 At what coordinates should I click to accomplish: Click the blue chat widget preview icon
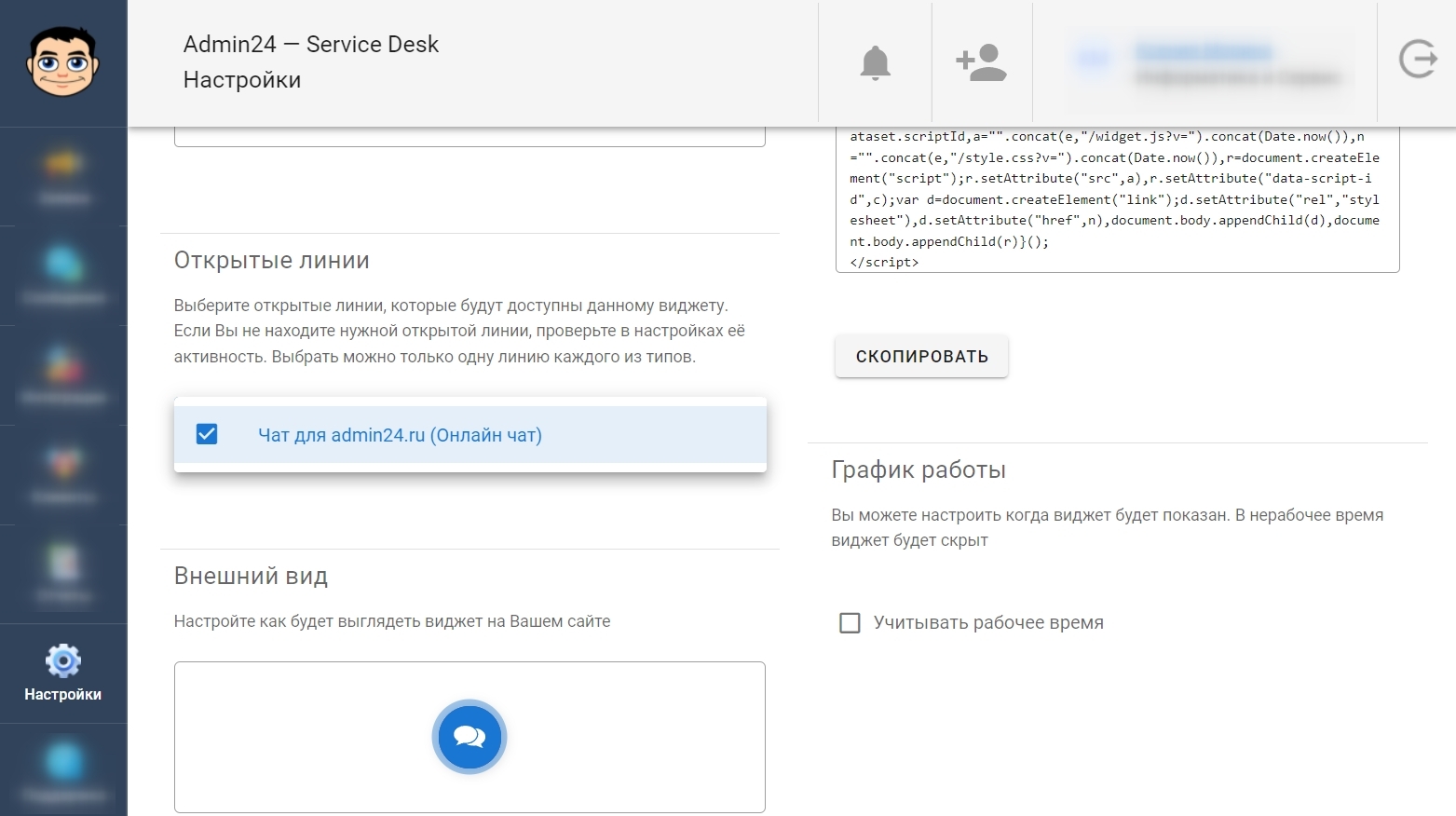coord(469,737)
